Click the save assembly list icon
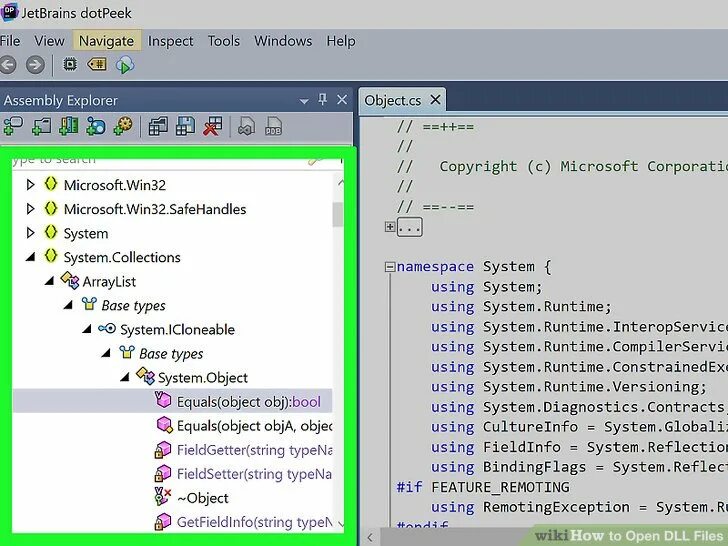Viewport: 728px width, 546px height. 185,126
